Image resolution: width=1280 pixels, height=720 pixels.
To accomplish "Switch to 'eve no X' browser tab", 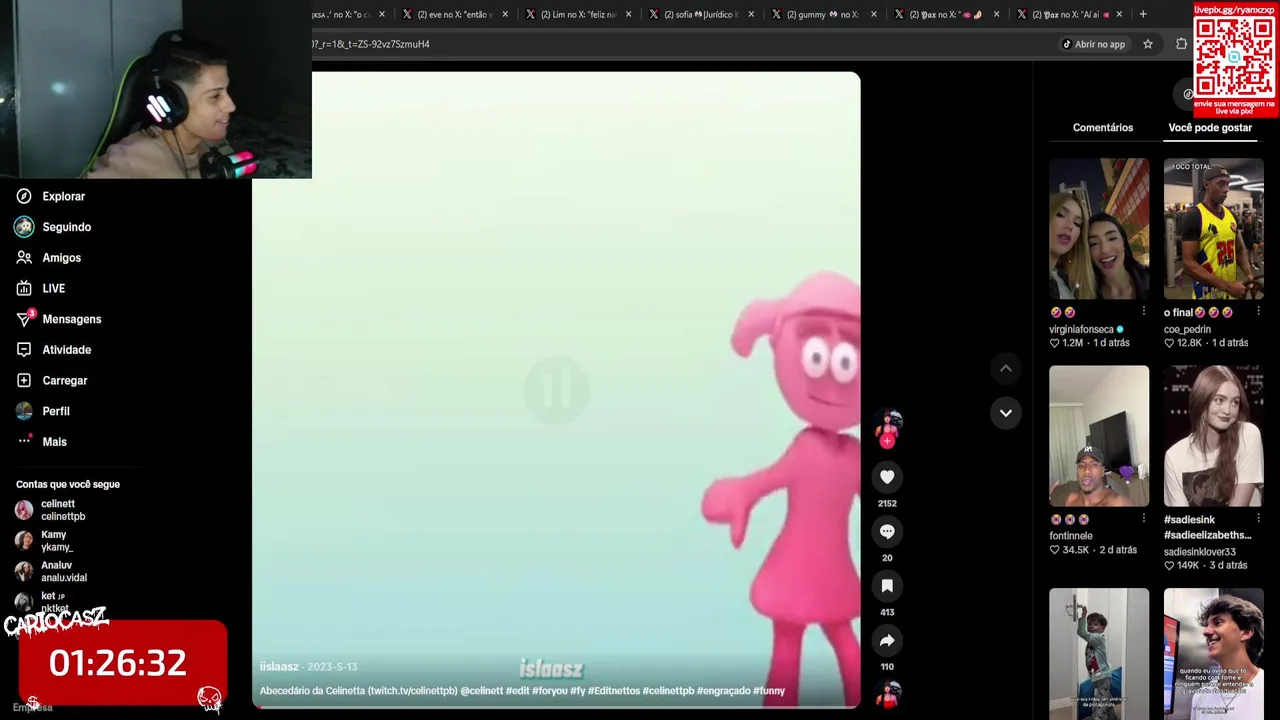I will [455, 14].
